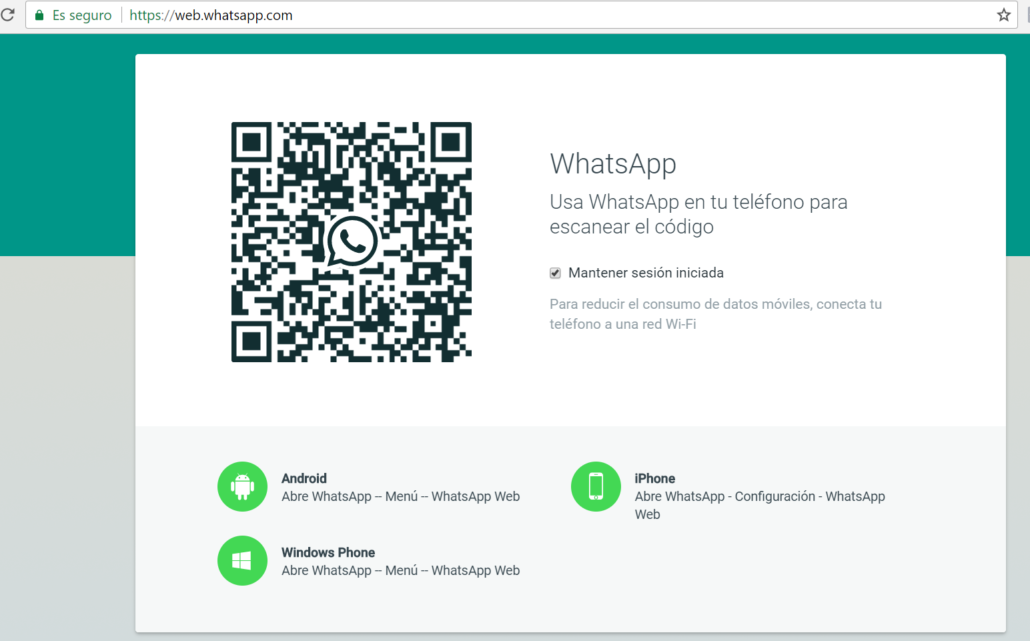Click the 'Mantener sesión iniciada' label

pos(646,273)
